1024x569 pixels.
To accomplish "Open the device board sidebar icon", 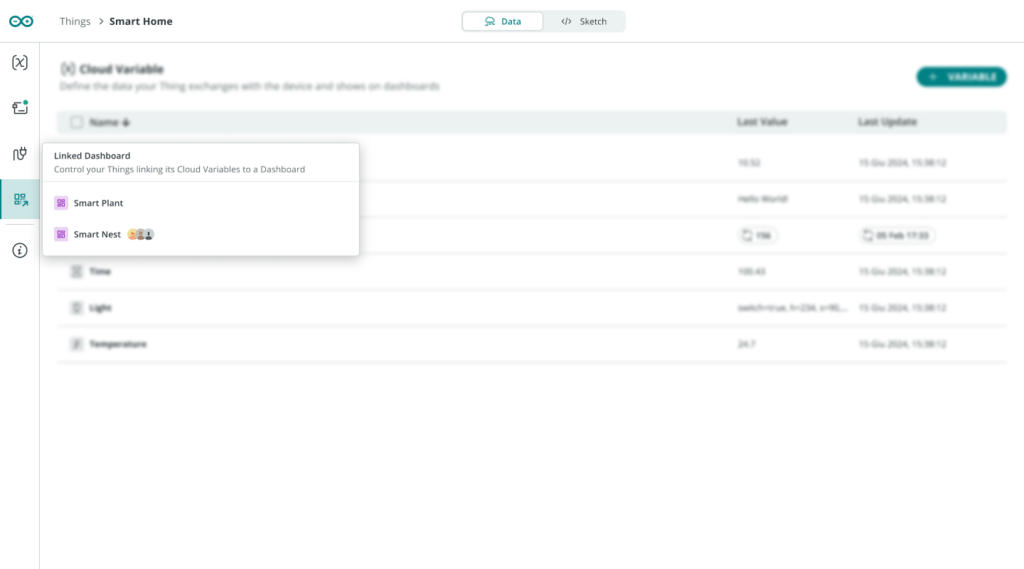I will pyautogui.click(x=20, y=108).
